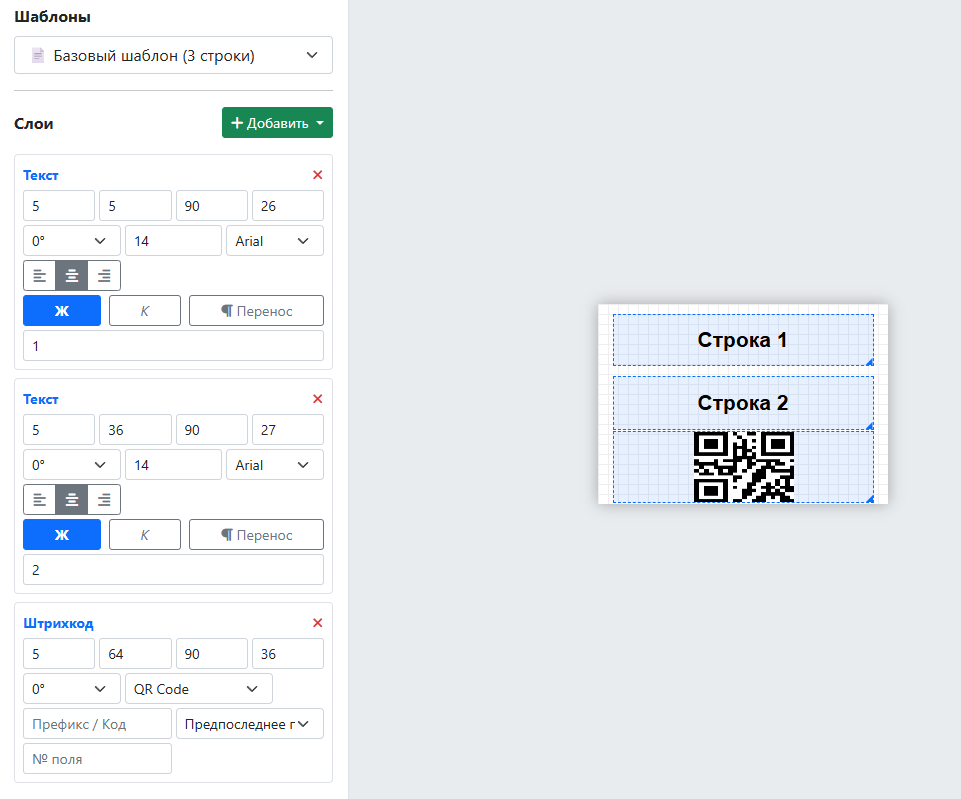Align first text layer right
This screenshot has width=961, height=799.
104,275
